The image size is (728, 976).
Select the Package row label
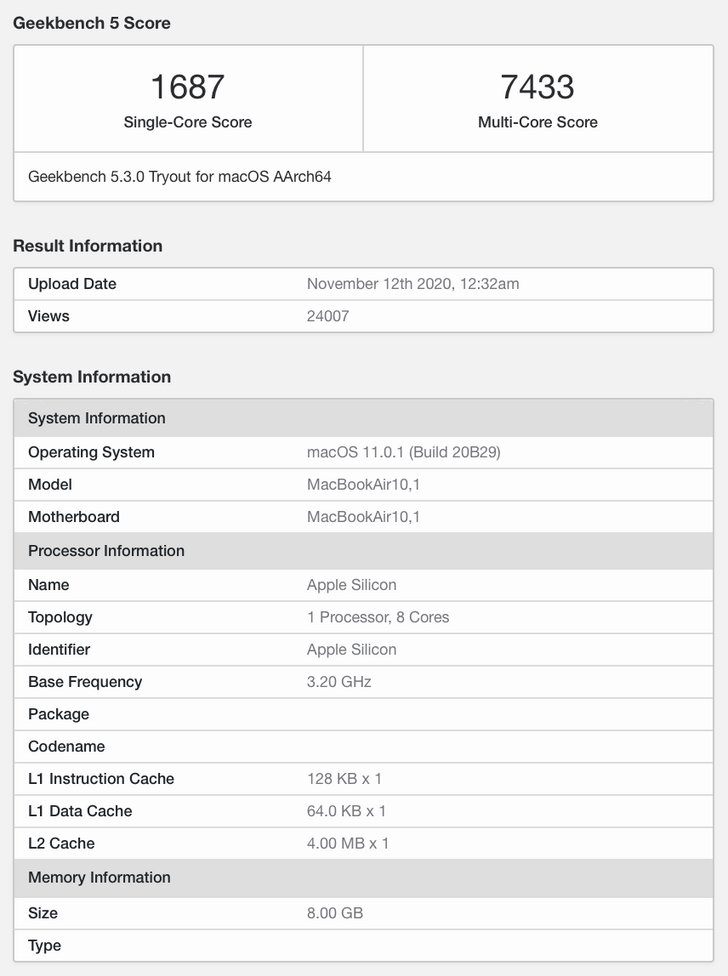58,715
